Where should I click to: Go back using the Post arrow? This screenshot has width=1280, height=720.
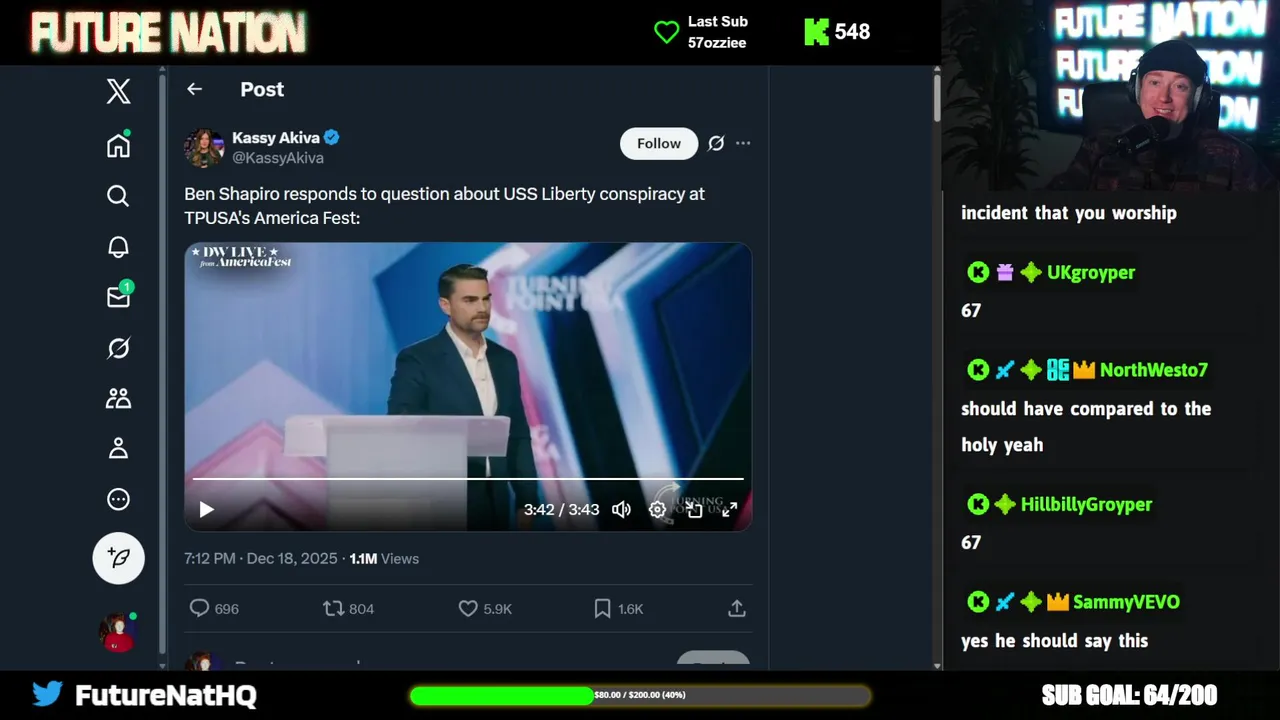pyautogui.click(x=194, y=89)
